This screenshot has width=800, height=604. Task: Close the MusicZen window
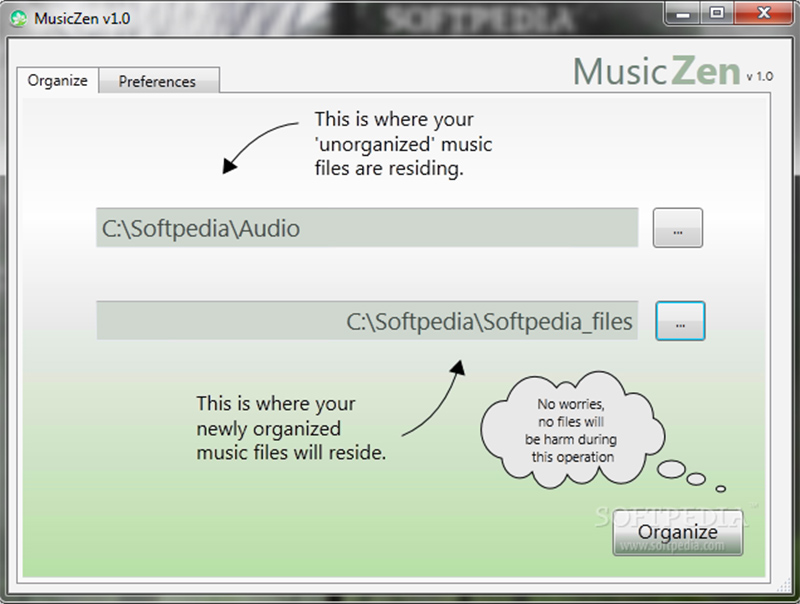click(x=763, y=13)
